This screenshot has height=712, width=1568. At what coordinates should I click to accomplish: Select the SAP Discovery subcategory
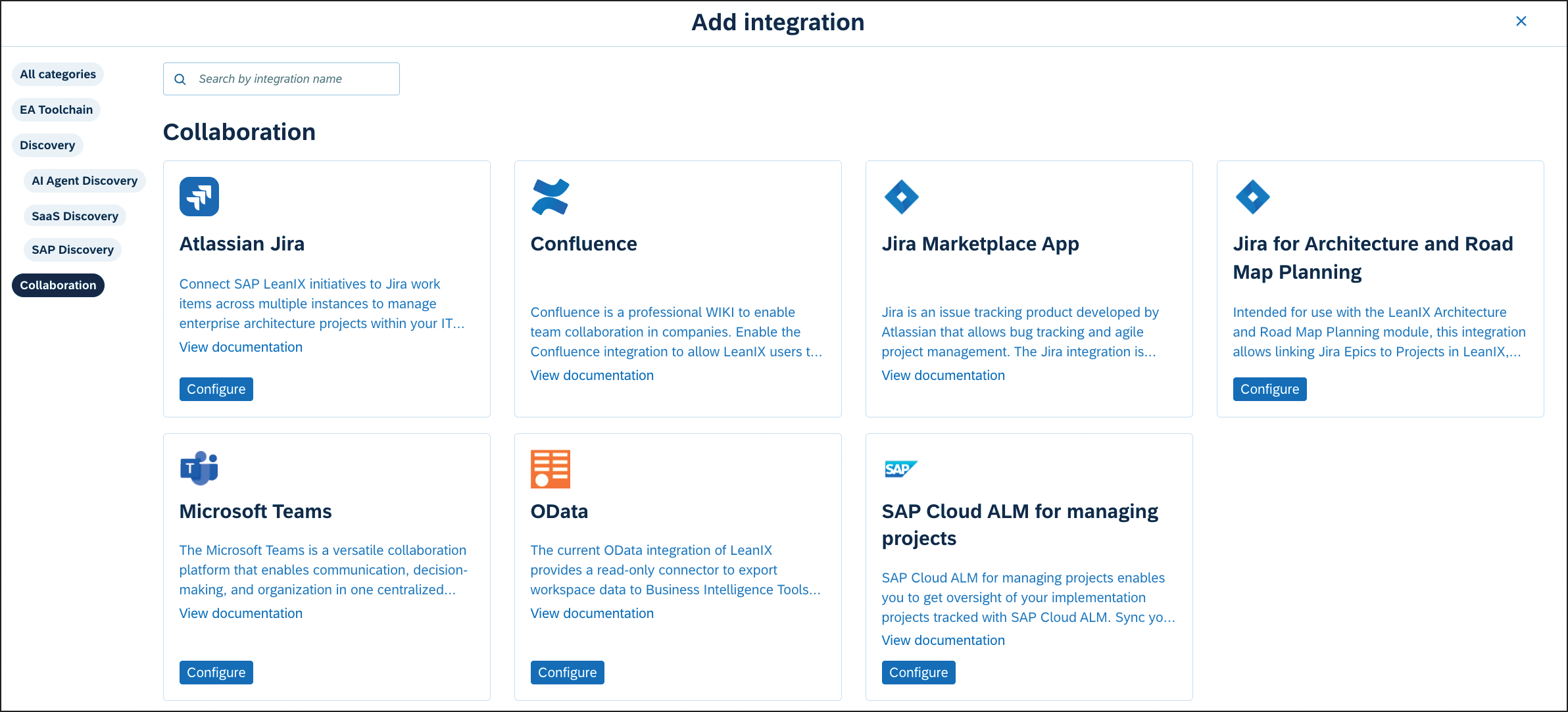click(x=72, y=250)
